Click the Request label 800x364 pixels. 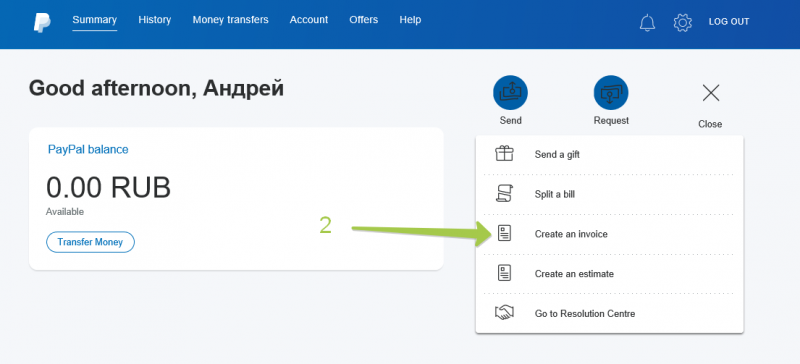[x=611, y=120]
